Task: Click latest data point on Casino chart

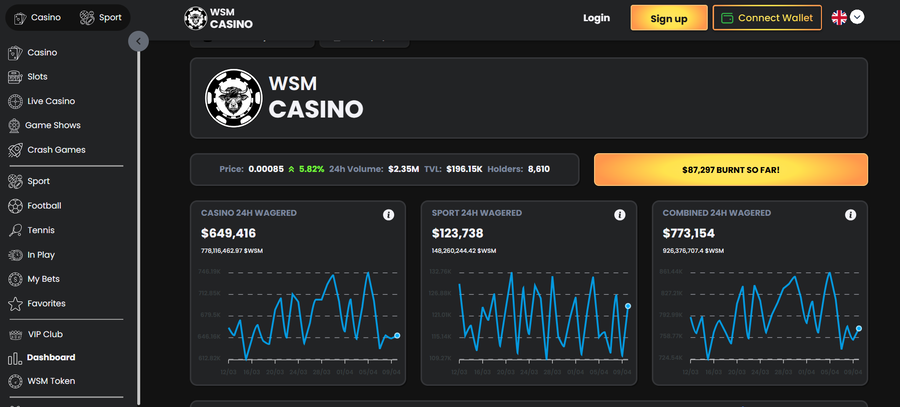Action: [397, 335]
